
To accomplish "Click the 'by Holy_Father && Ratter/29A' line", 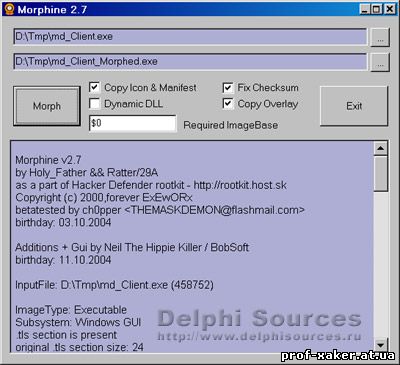I will (87, 172).
